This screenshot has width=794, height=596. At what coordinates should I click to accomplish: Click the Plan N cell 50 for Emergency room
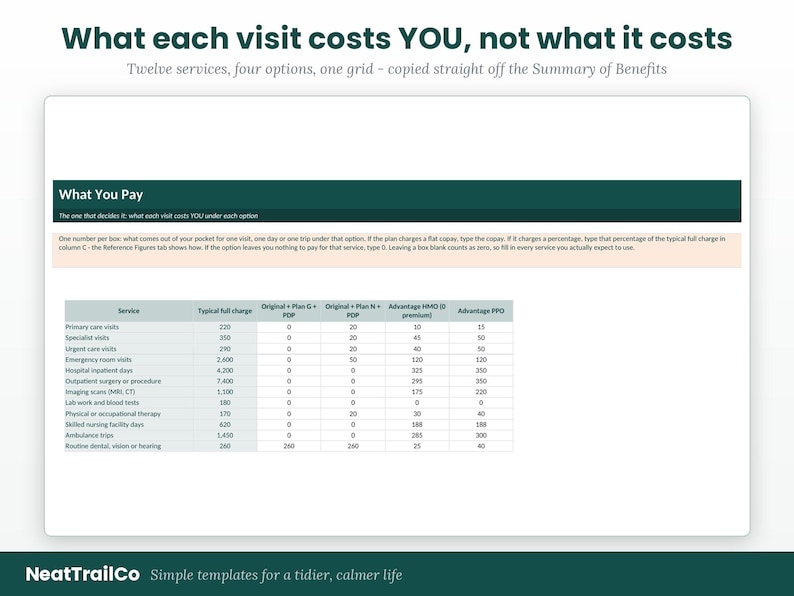click(353, 360)
